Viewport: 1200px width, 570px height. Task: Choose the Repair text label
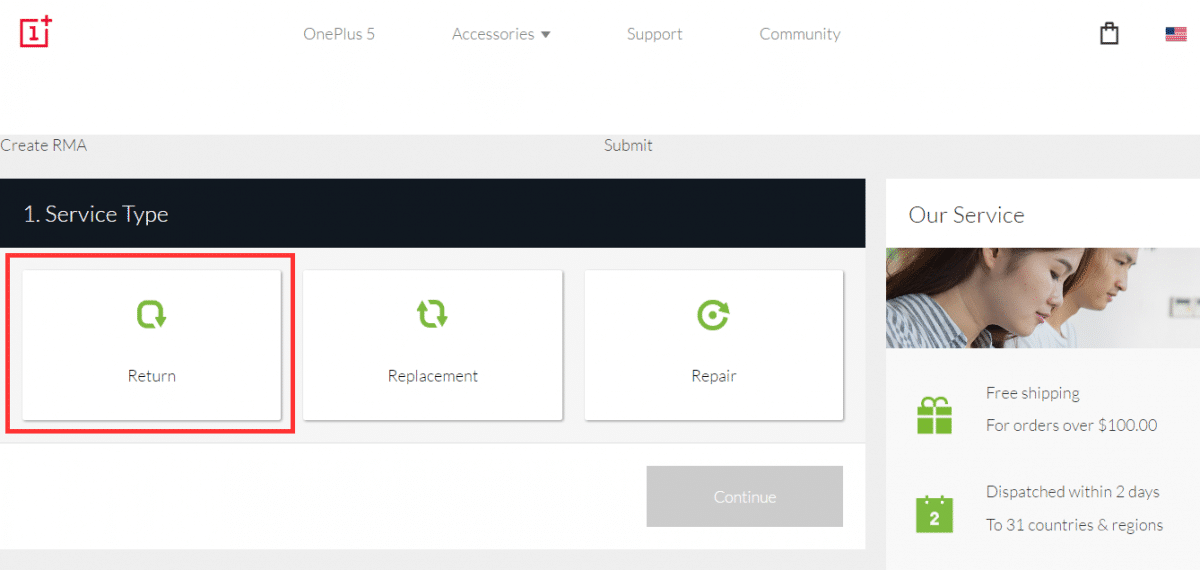point(713,376)
